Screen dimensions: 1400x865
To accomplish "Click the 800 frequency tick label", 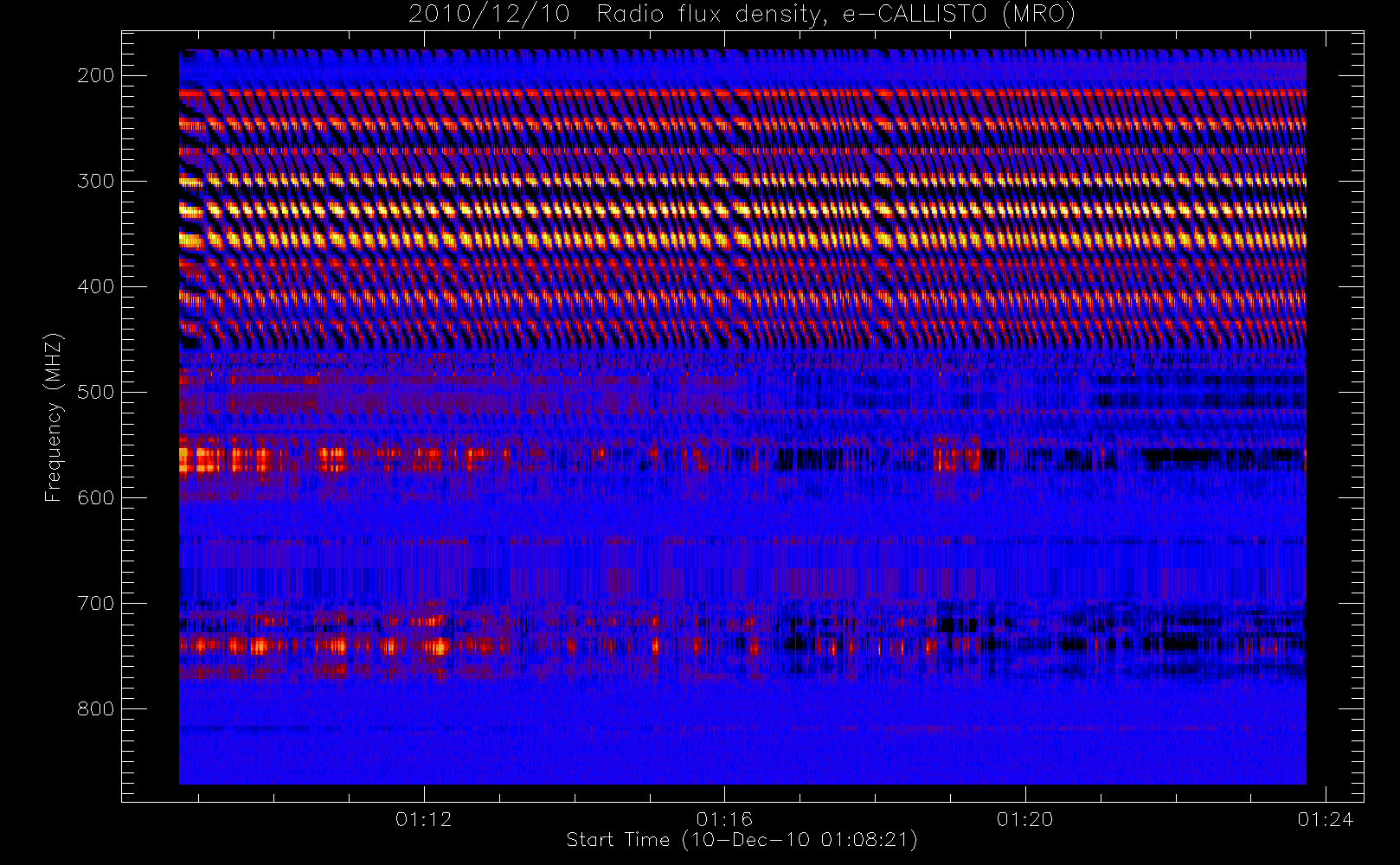I will pyautogui.click(x=95, y=708).
